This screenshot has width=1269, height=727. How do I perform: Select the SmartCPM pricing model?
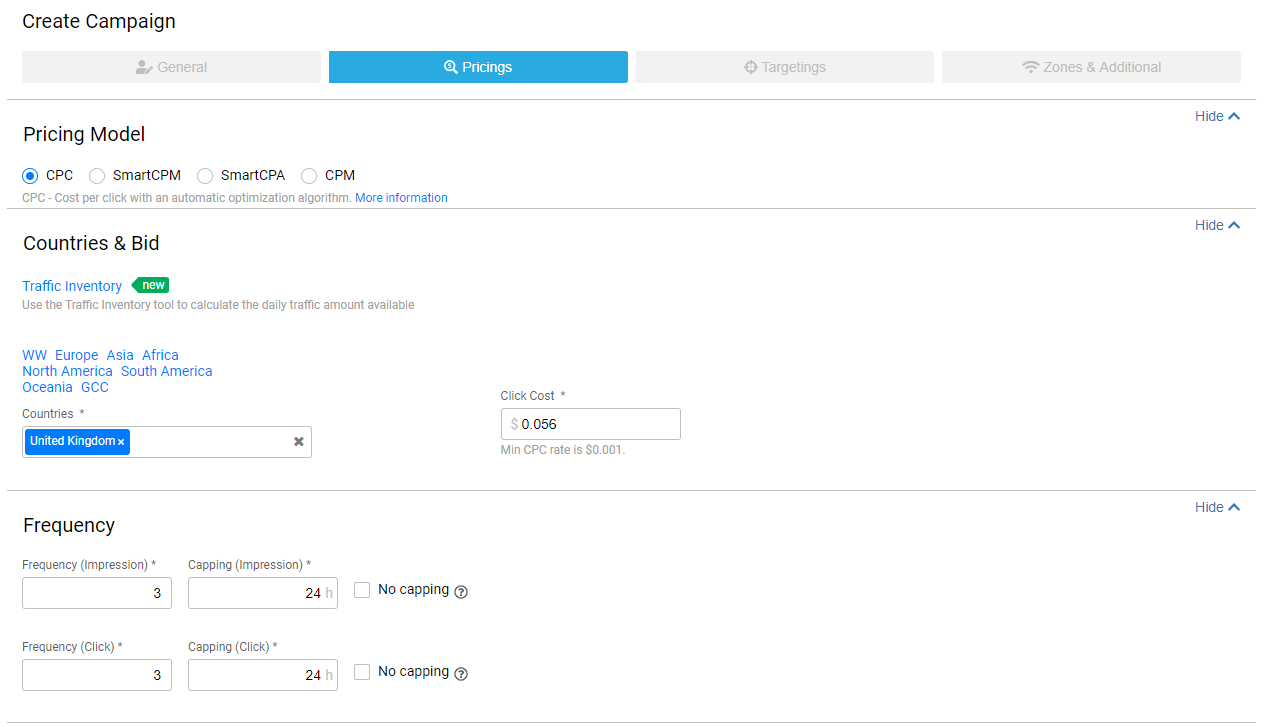click(x=97, y=176)
